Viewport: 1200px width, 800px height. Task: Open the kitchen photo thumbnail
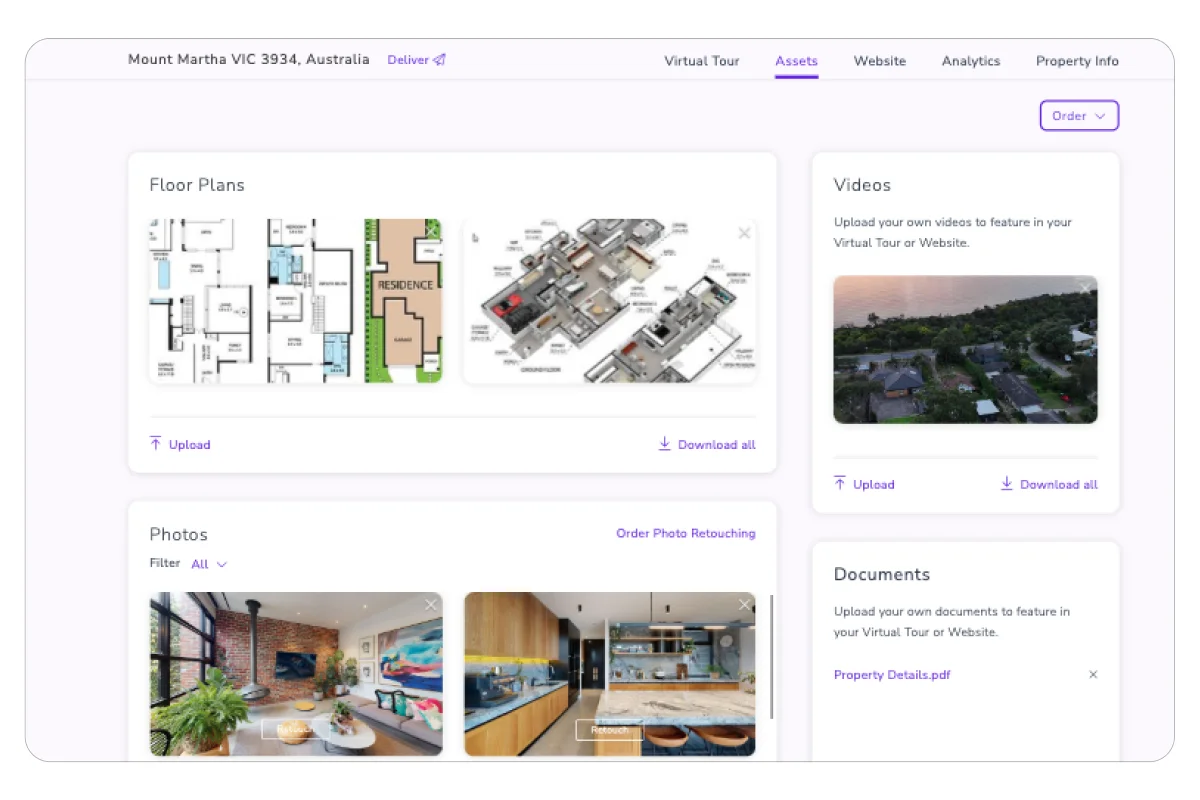tap(610, 674)
